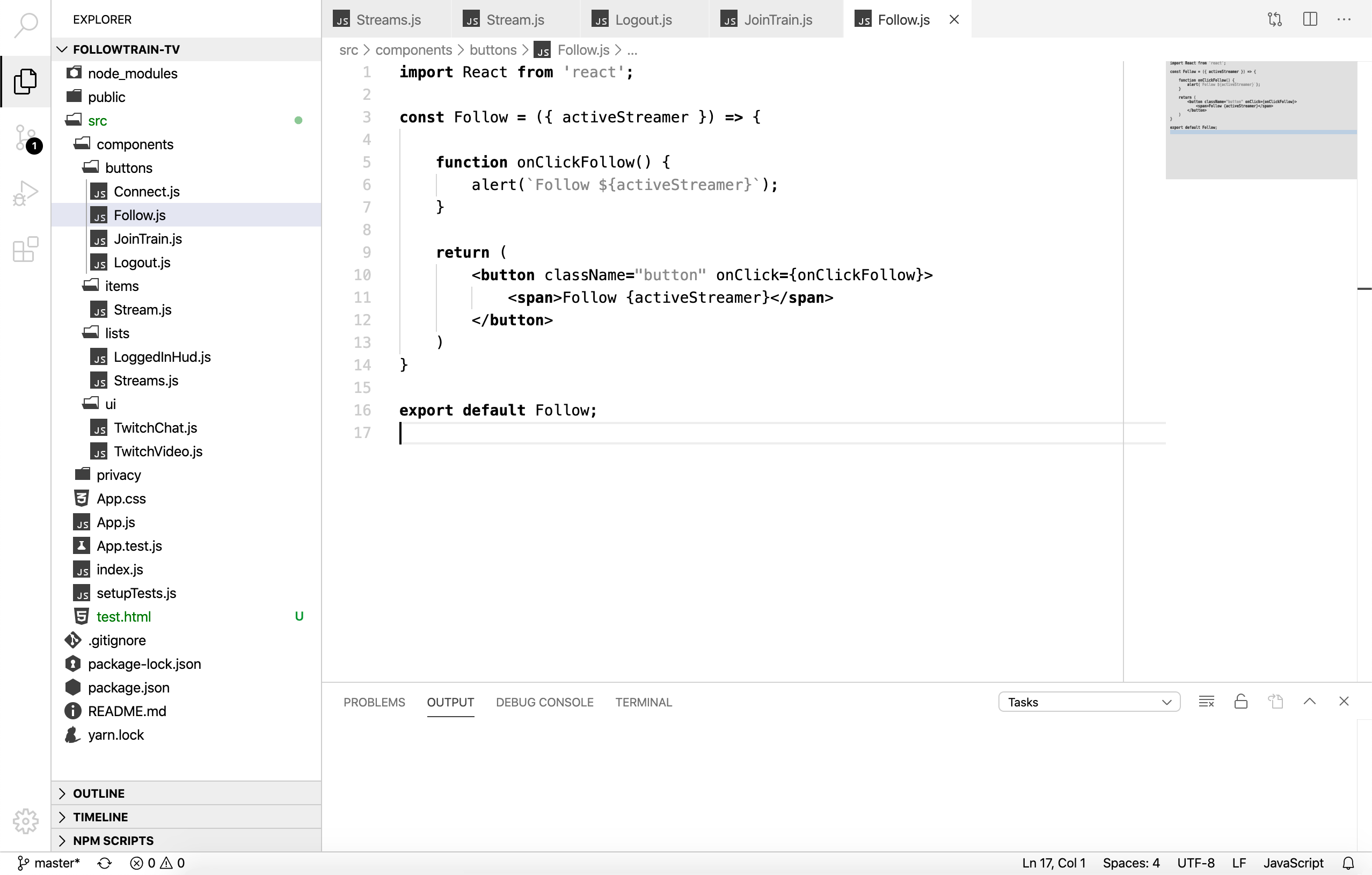Change end of line sequence LF
The image size is (1372, 875).
pyautogui.click(x=1239, y=863)
